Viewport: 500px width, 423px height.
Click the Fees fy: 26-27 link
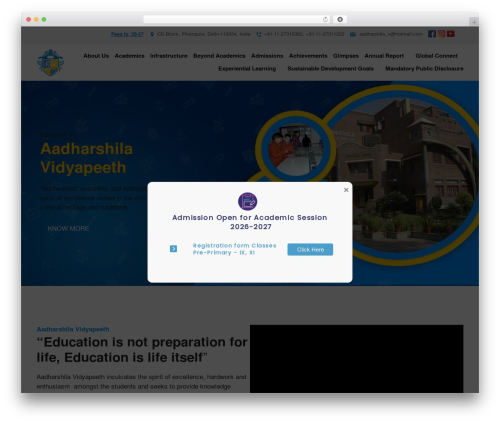(x=127, y=34)
